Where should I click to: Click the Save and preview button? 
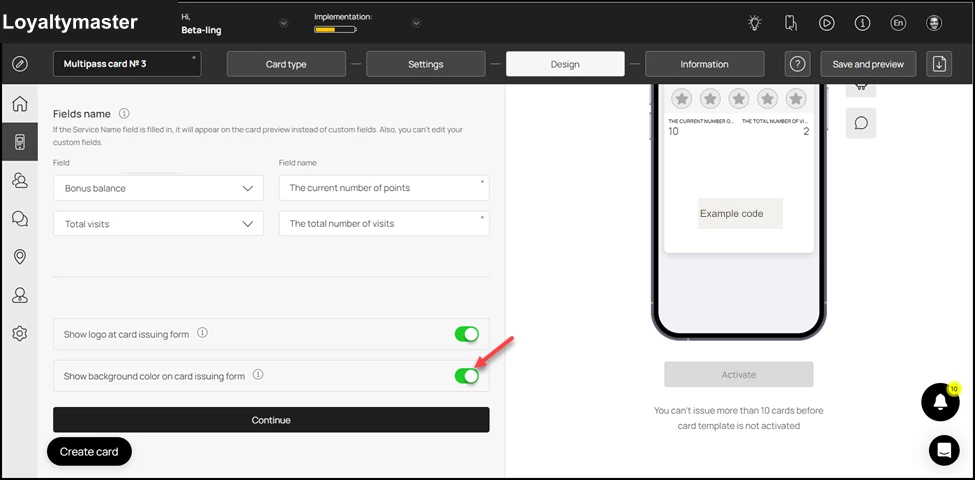pos(869,64)
